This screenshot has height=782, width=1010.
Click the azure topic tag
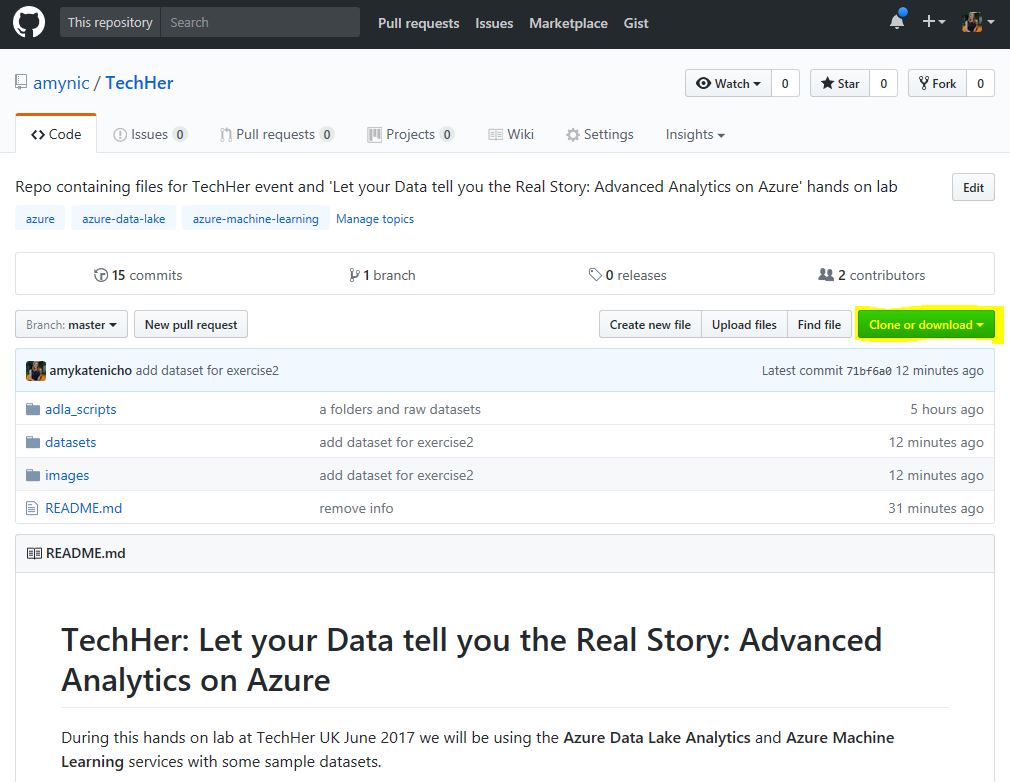40,218
